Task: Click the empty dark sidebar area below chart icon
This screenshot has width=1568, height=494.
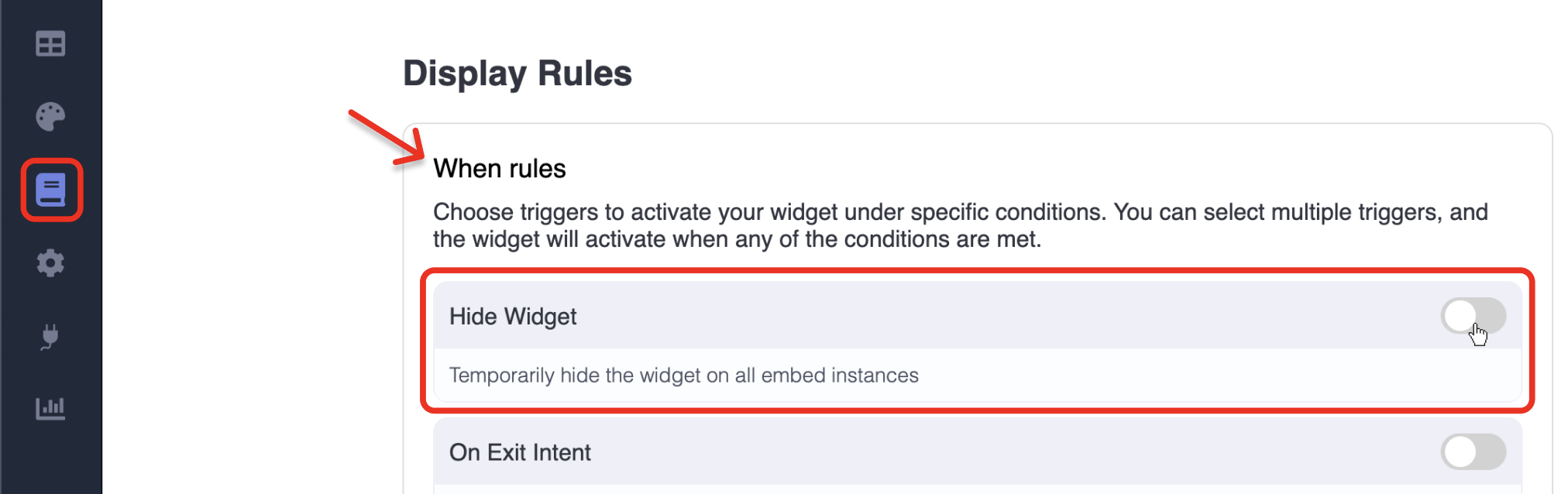Action: coord(50,461)
